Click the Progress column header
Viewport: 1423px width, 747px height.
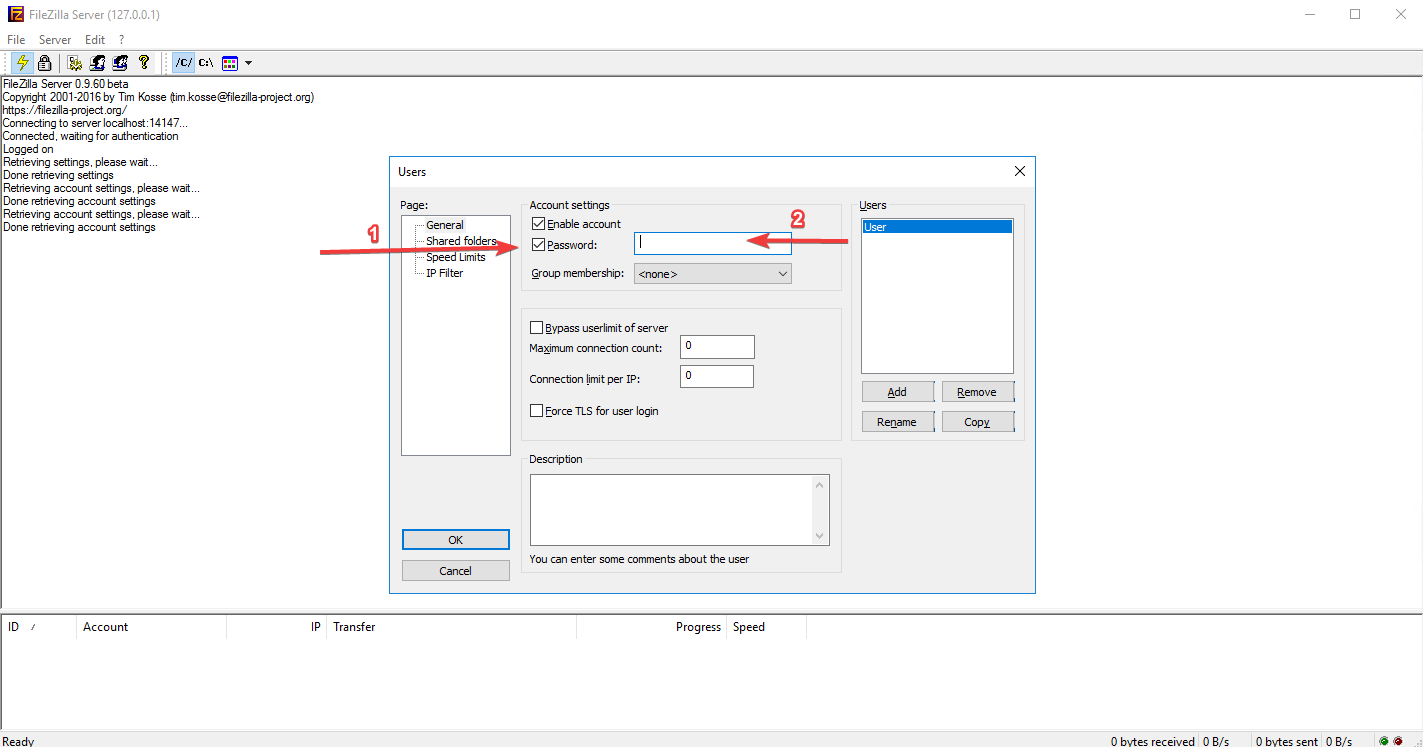(652, 627)
